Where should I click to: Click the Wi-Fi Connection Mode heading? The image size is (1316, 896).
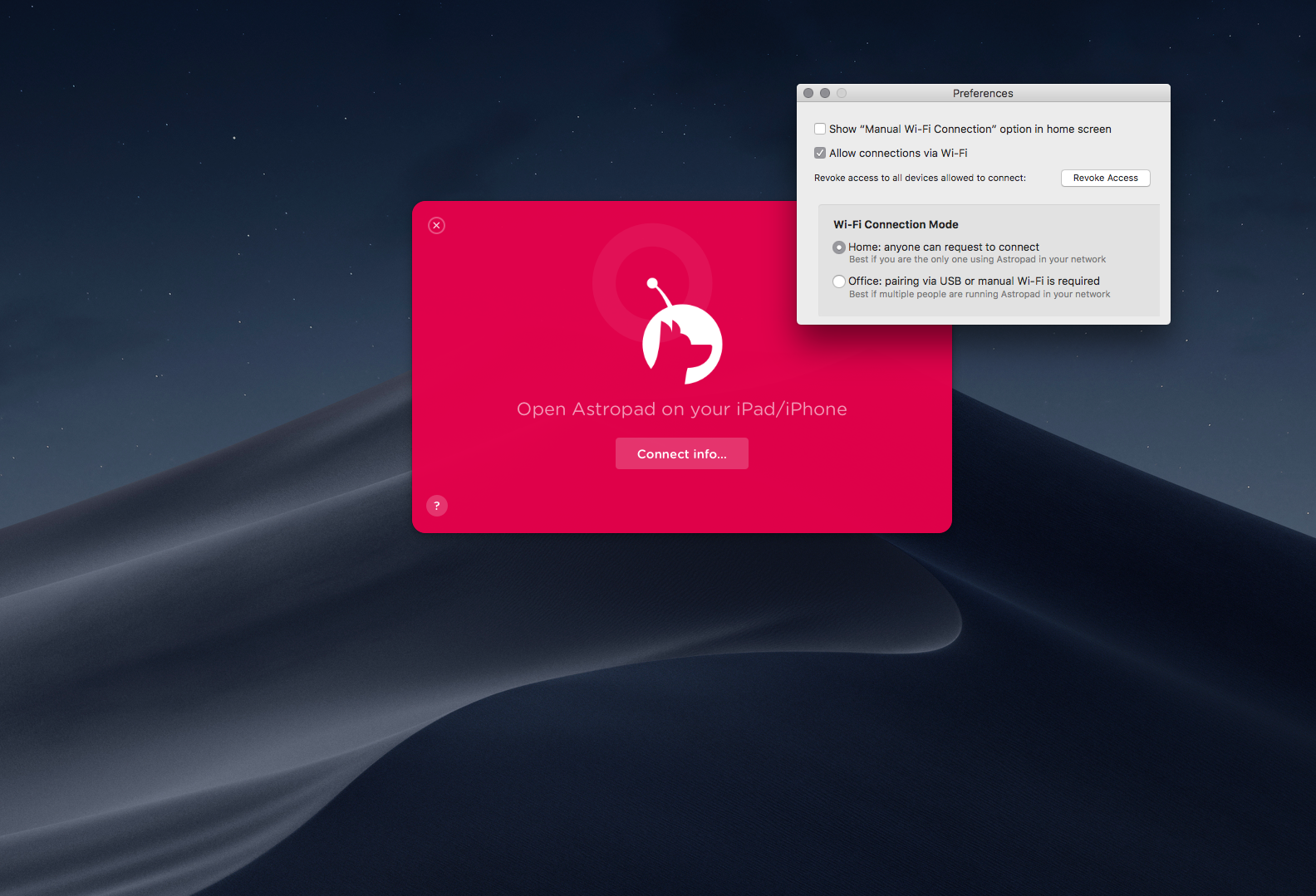(896, 224)
